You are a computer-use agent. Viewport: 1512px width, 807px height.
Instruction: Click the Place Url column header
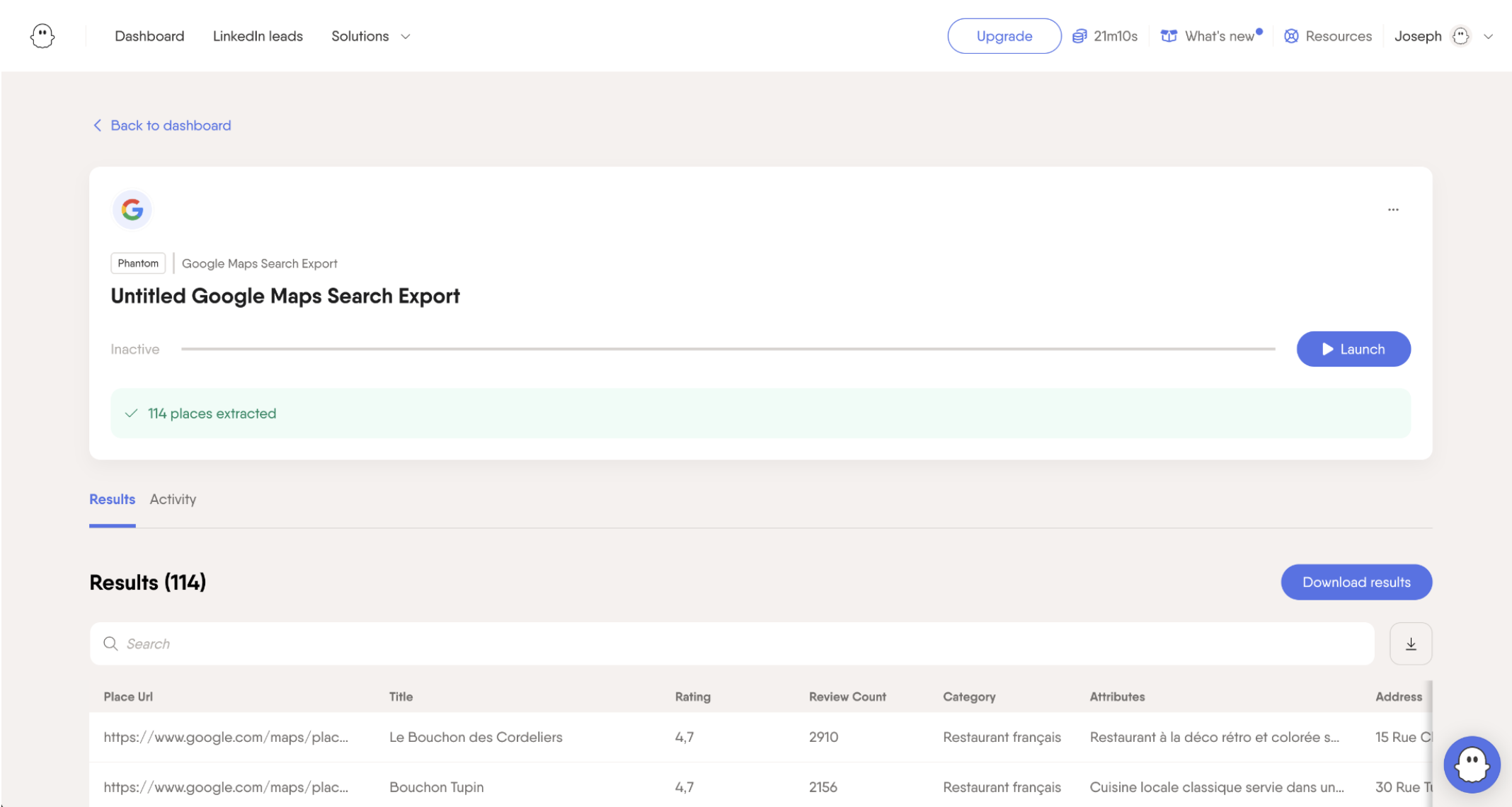click(x=128, y=697)
